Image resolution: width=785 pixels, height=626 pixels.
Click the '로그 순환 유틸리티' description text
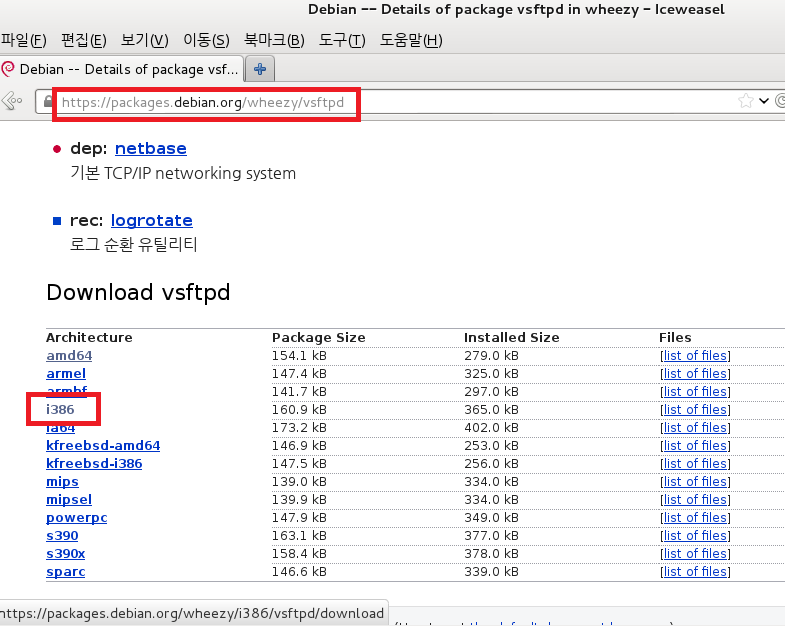click(x=134, y=244)
